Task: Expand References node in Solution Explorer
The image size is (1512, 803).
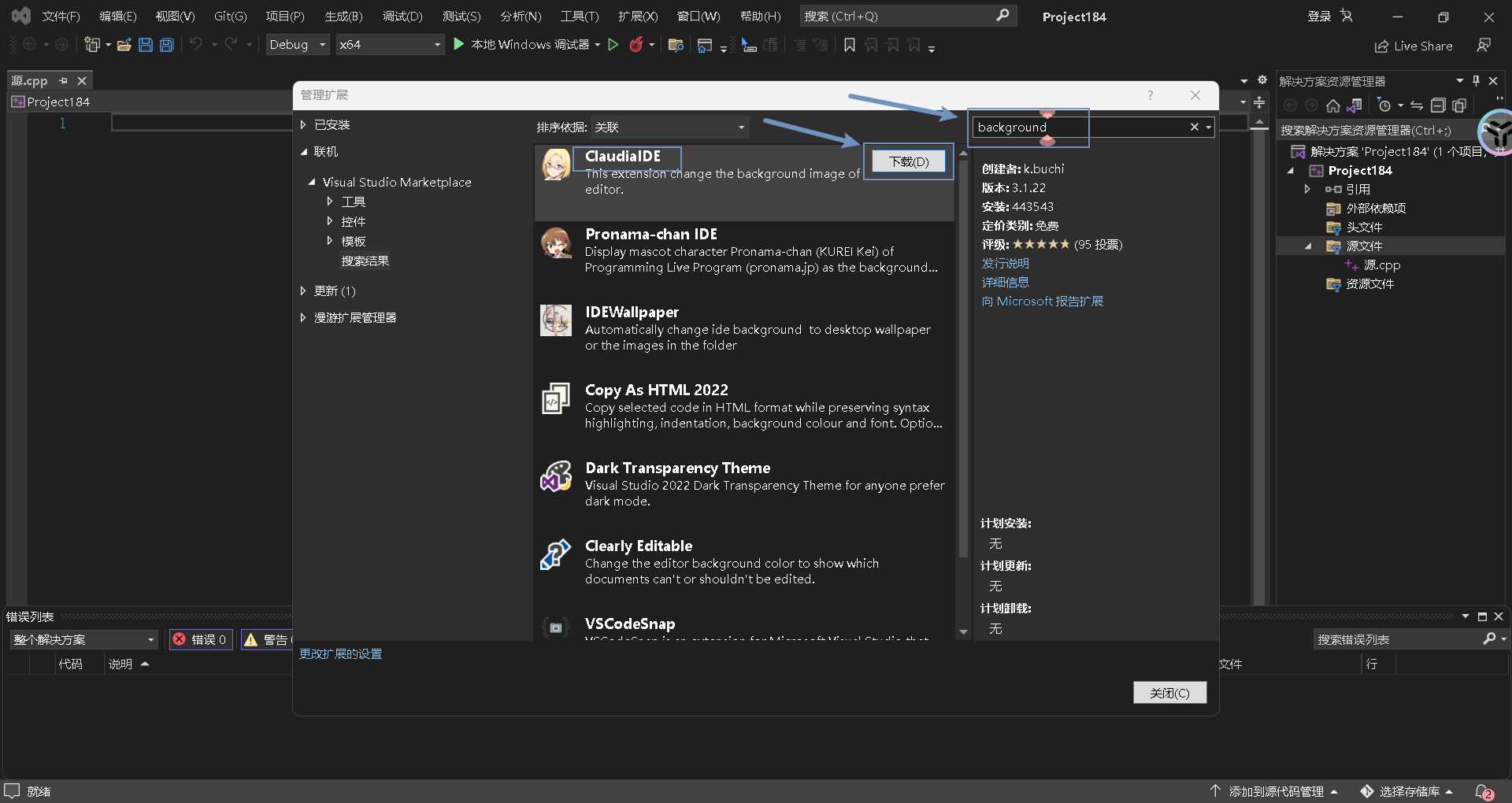Action: click(x=1307, y=189)
